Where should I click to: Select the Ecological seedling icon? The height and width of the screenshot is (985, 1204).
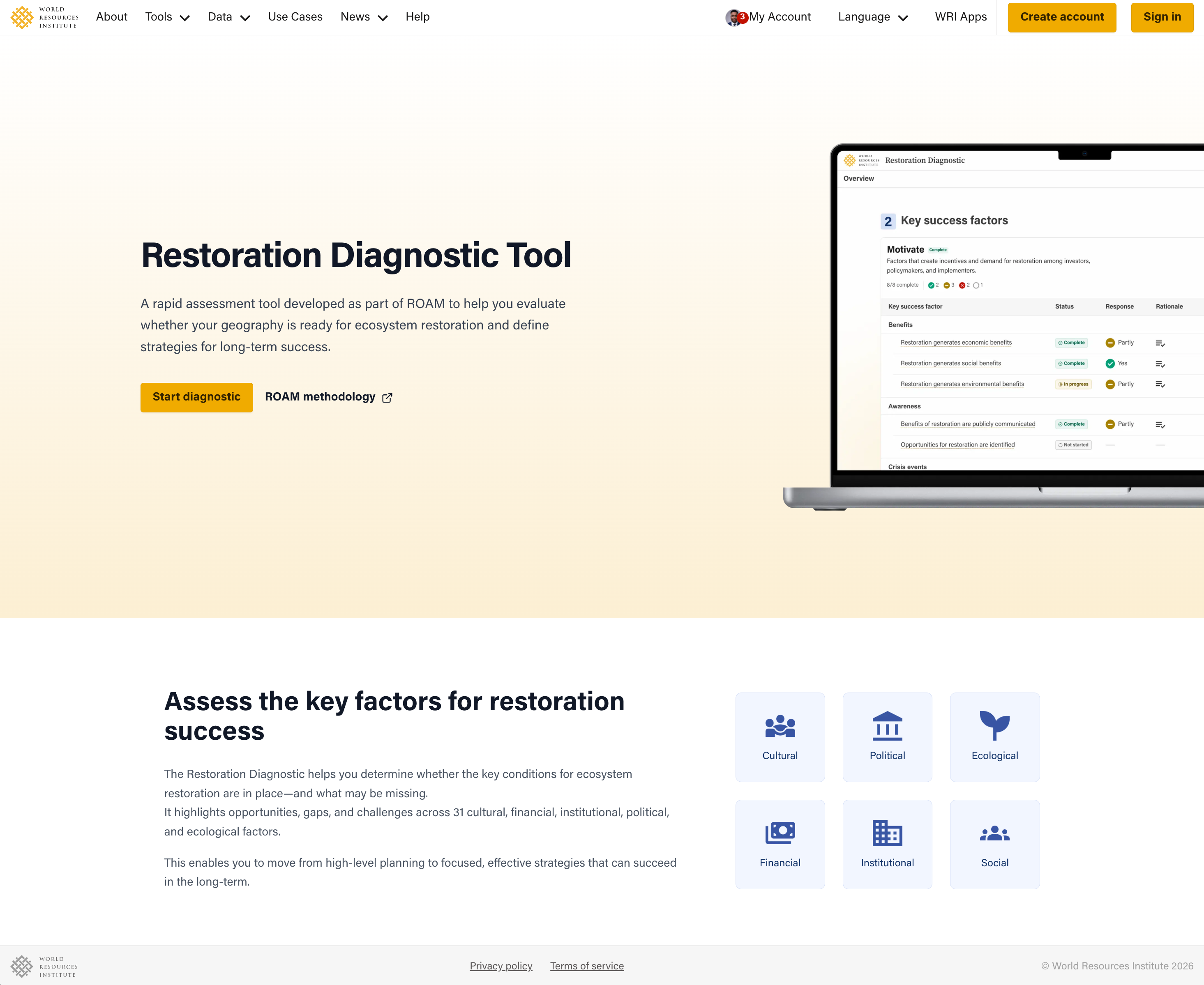[994, 726]
